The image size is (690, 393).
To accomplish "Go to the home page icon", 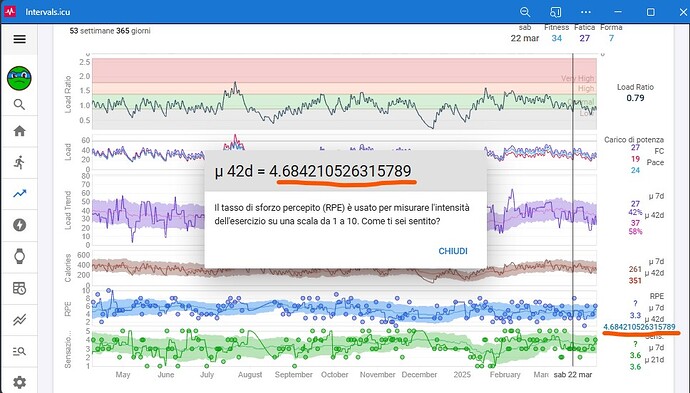I will tap(19, 131).
